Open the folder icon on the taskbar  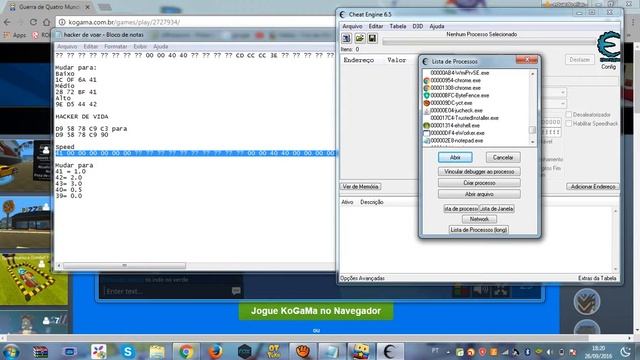157,351
